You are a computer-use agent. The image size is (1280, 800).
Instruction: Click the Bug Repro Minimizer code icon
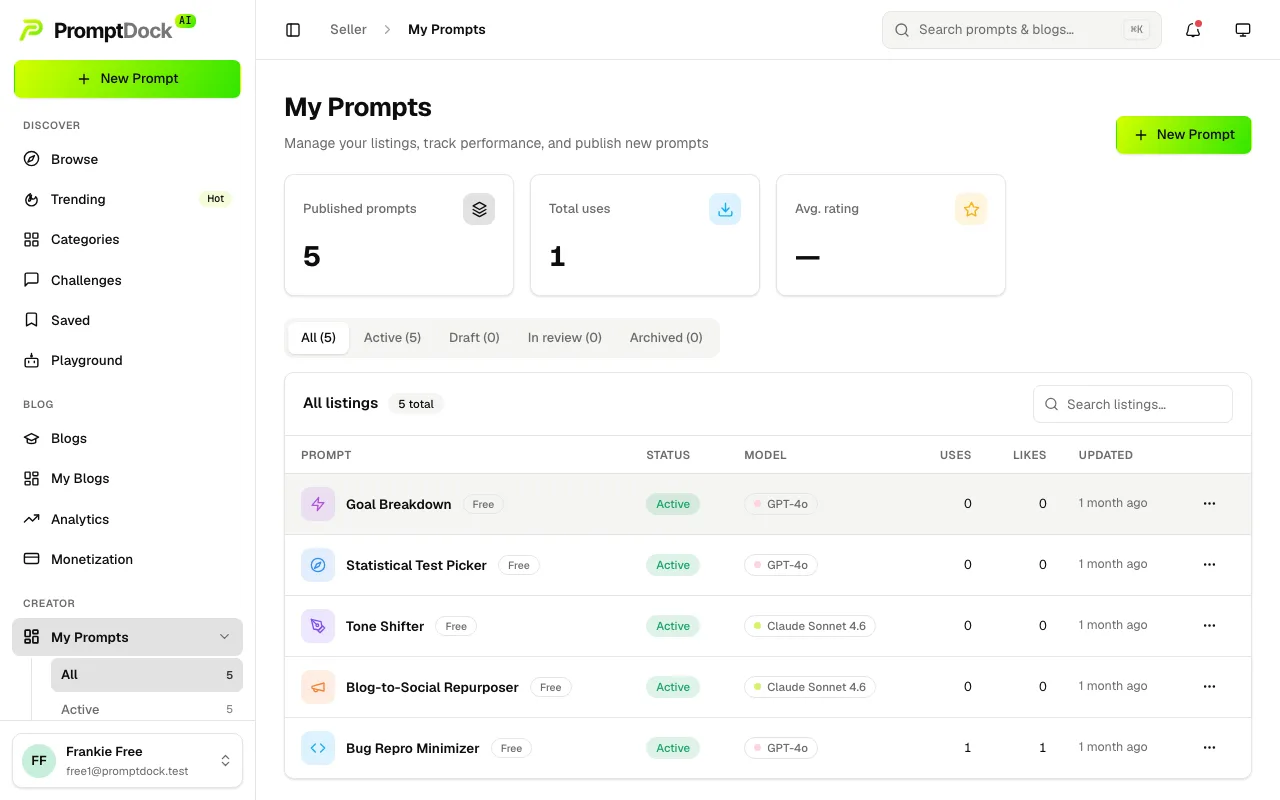(318, 748)
